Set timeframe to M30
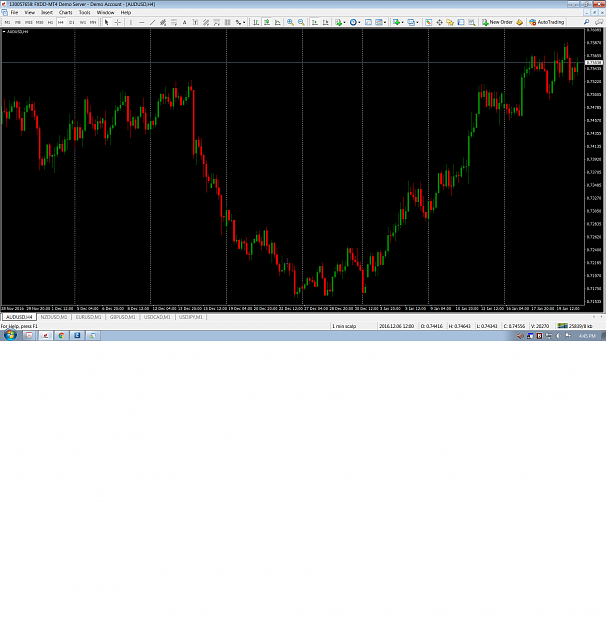 [x=39, y=22]
